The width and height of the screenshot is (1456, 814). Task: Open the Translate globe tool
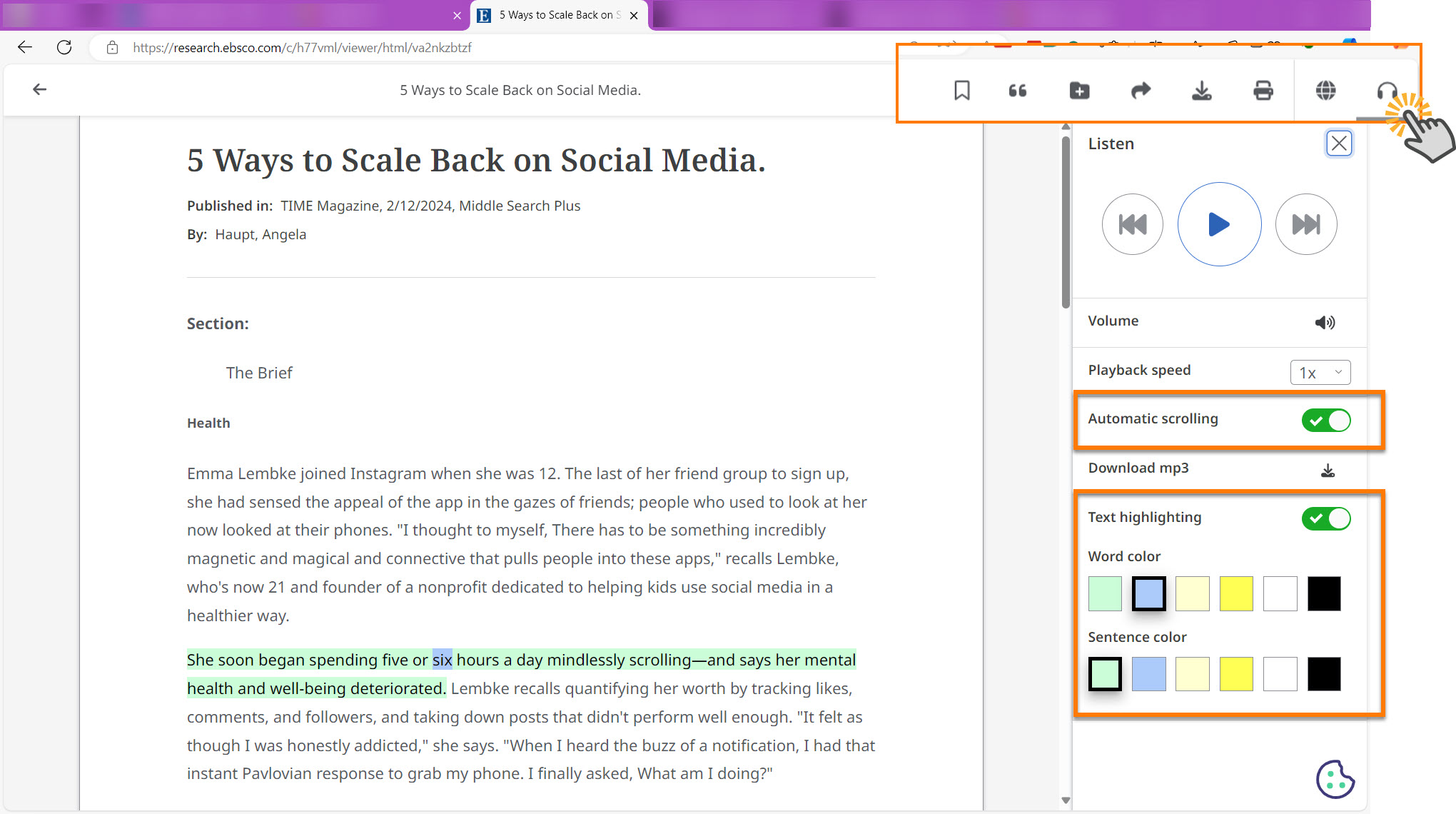(1325, 91)
